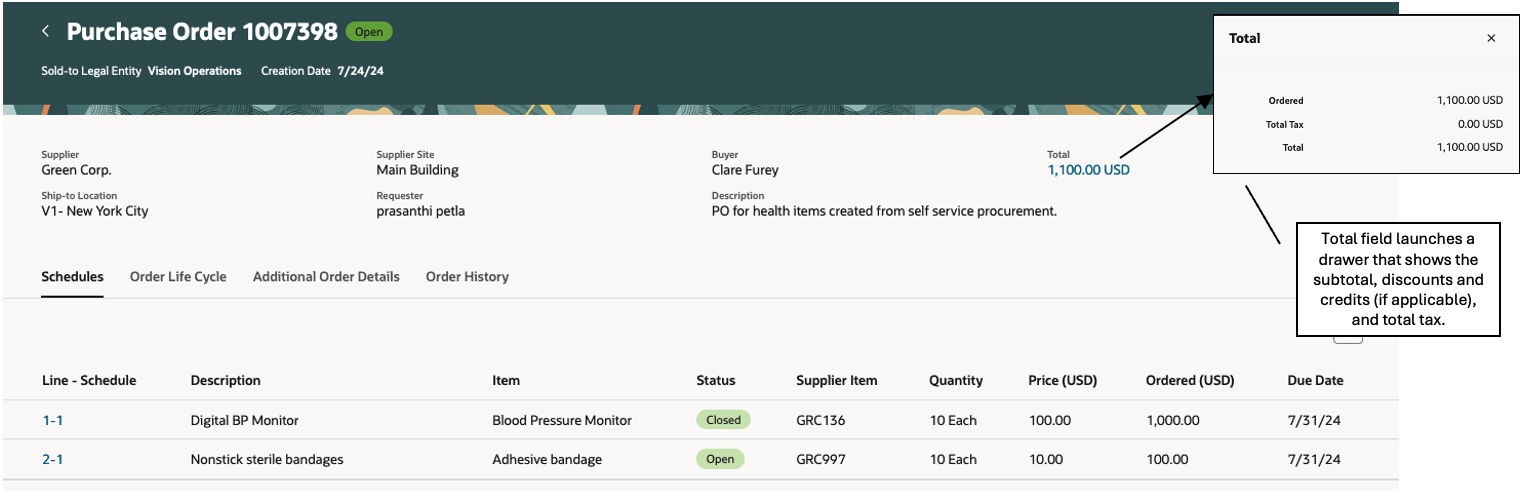The image size is (1523, 491).
Task: Click the prasanthi petla requester value
Action: tap(420, 211)
